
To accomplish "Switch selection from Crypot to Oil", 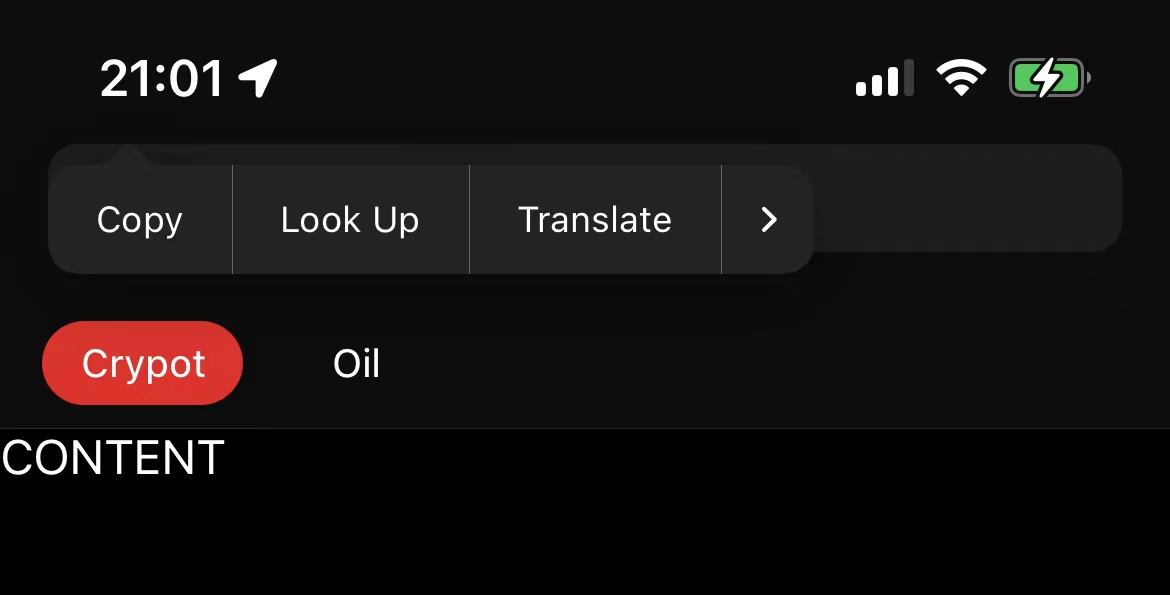I will [x=355, y=363].
